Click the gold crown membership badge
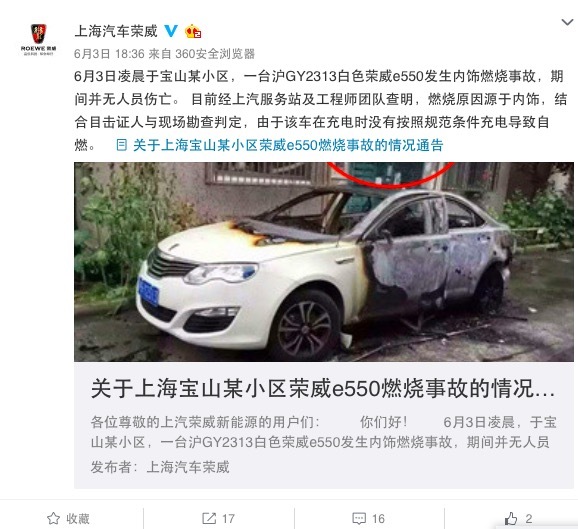The image size is (578, 529). coord(193,31)
